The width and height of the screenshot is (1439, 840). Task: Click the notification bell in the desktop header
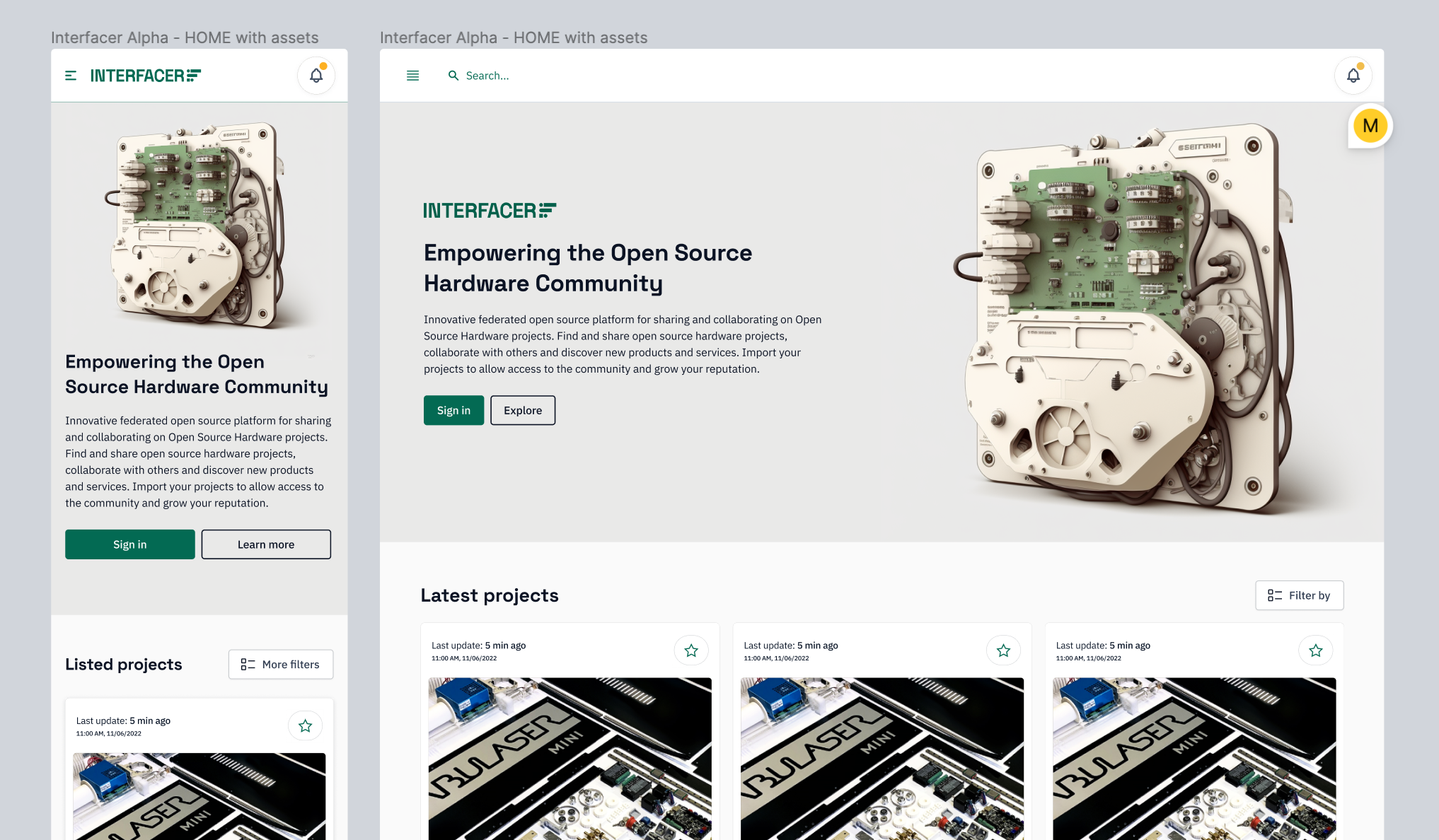[1353, 75]
